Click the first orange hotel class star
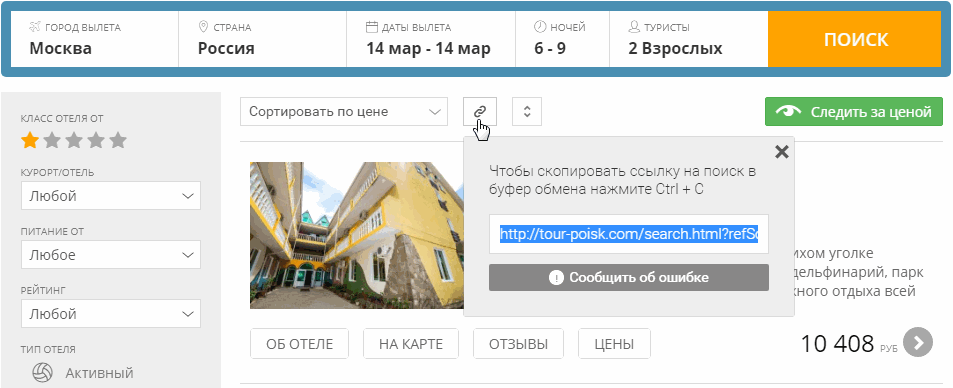The width and height of the screenshot is (953, 388). tap(30, 141)
